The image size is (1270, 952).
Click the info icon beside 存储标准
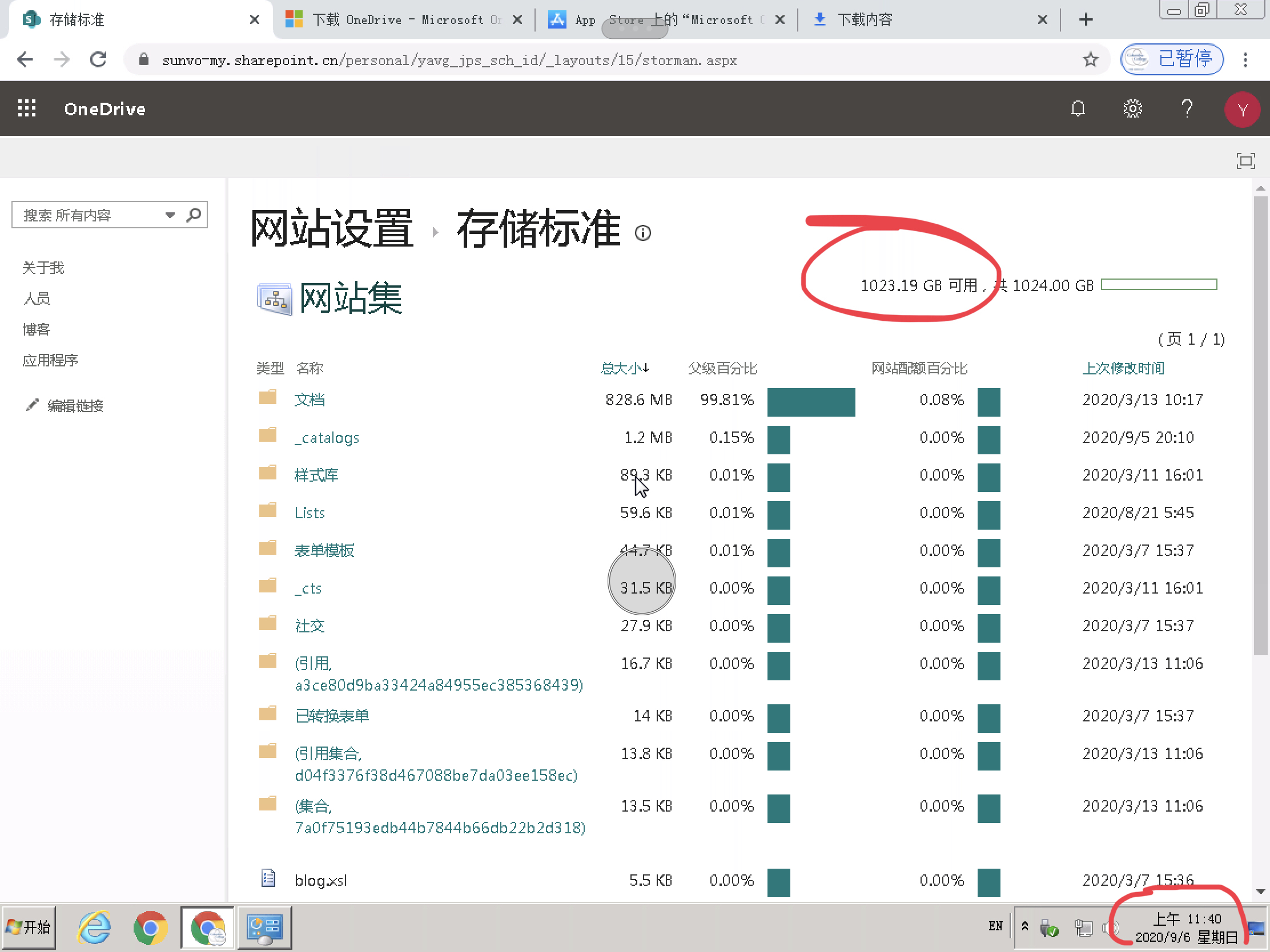tap(642, 233)
